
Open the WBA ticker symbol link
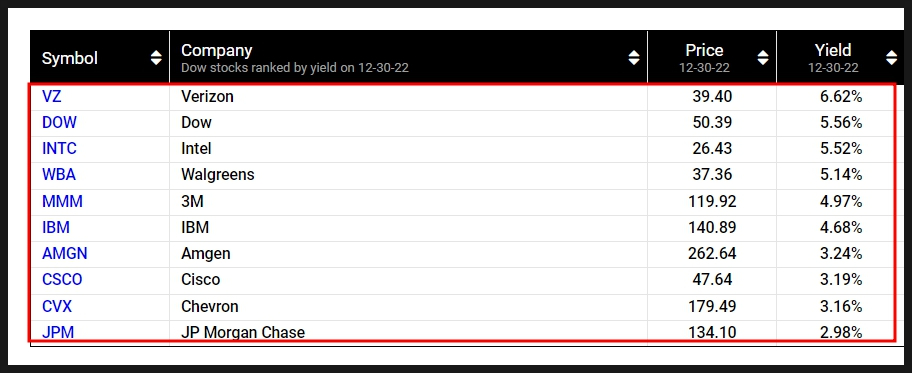tap(59, 175)
